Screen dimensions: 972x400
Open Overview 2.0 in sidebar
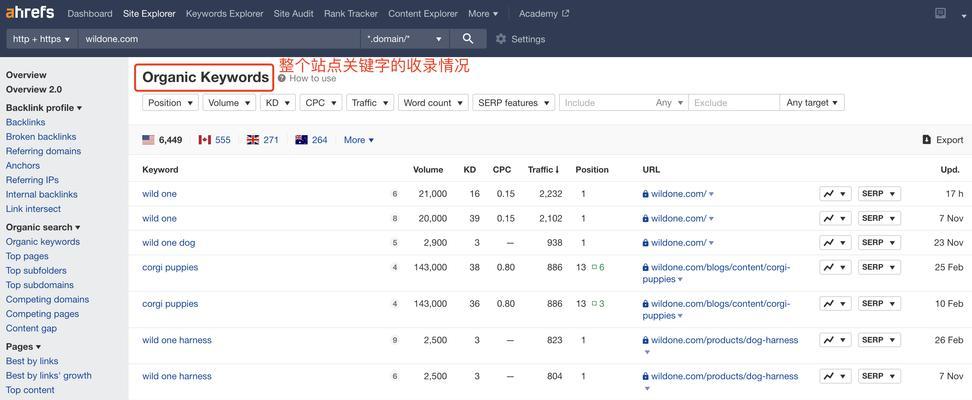33,89
